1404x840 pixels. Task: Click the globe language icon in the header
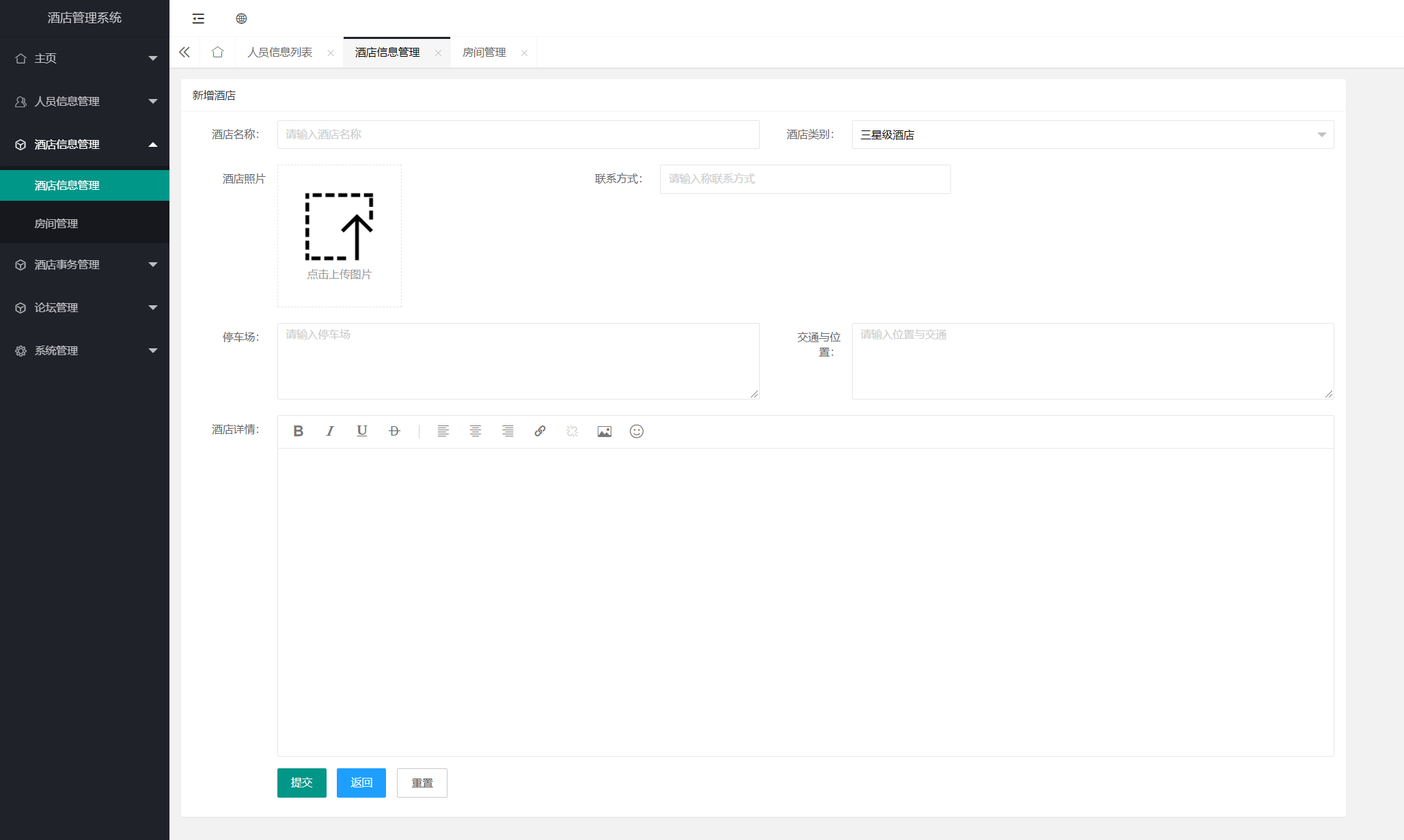point(241,18)
